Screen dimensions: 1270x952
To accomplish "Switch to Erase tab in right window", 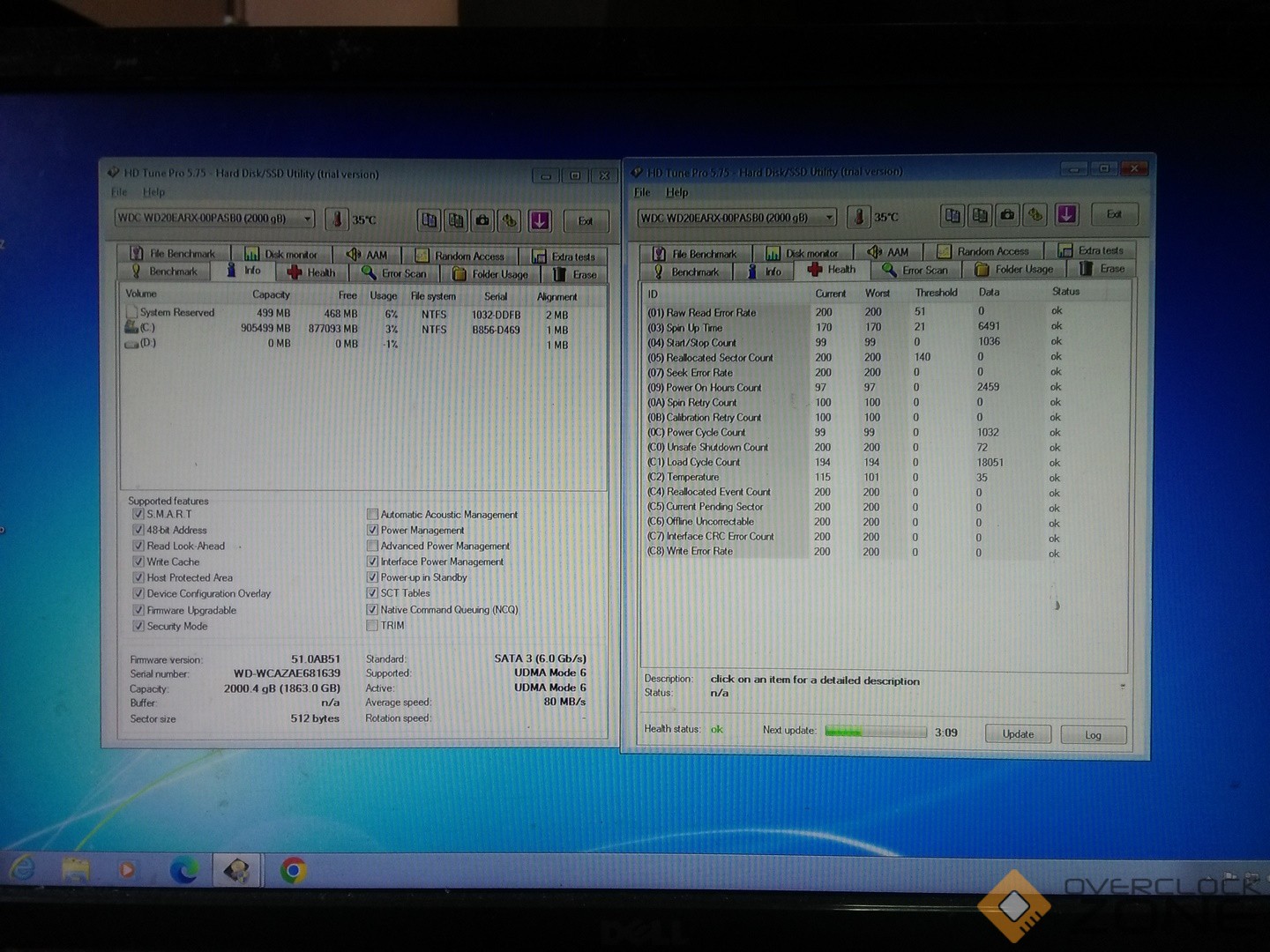I will pyautogui.click(x=1102, y=269).
